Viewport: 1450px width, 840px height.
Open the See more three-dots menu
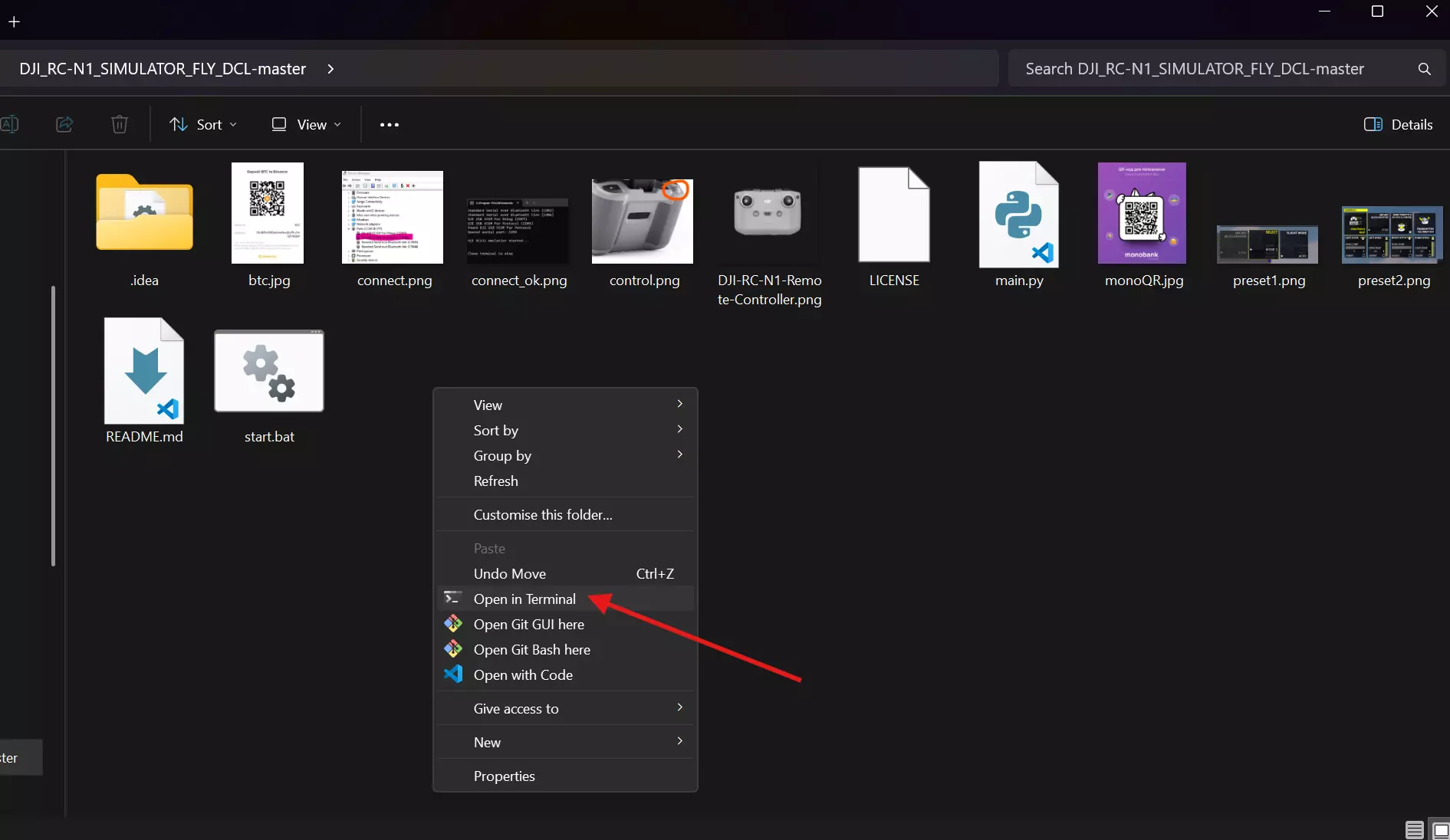pos(390,124)
